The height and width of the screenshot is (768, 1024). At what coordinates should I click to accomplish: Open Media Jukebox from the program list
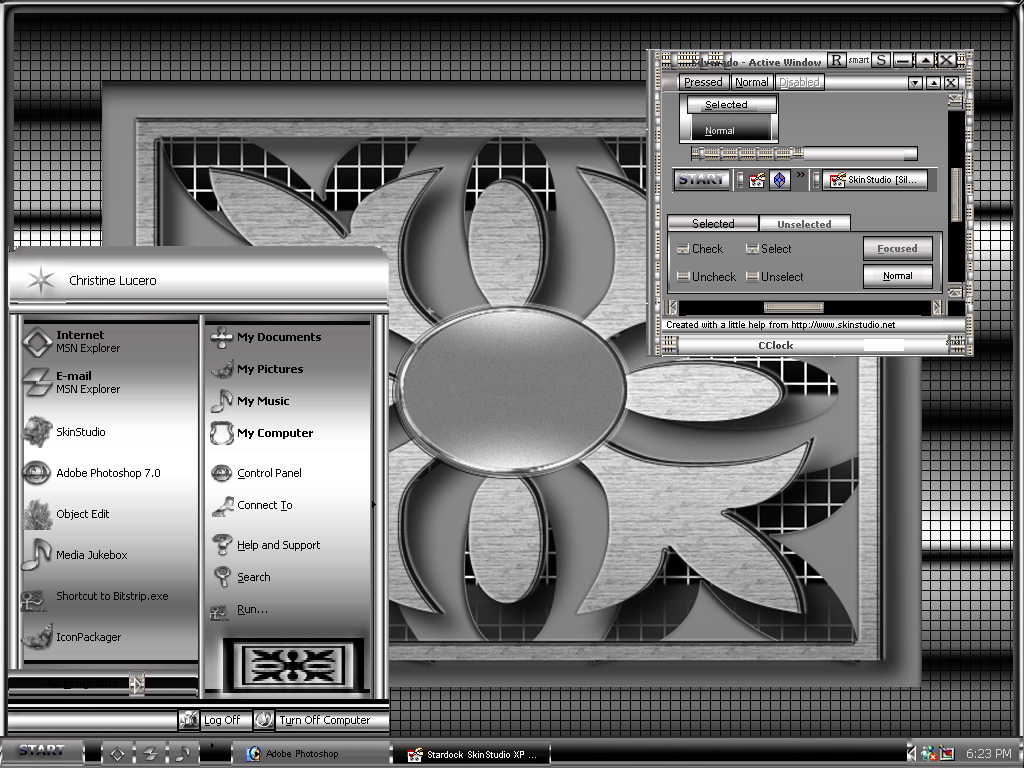click(91, 555)
